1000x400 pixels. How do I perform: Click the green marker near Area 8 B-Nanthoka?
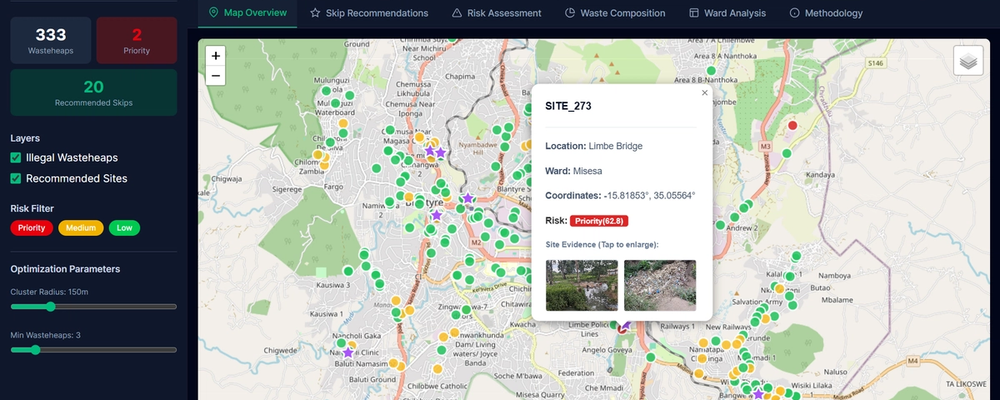[711, 70]
